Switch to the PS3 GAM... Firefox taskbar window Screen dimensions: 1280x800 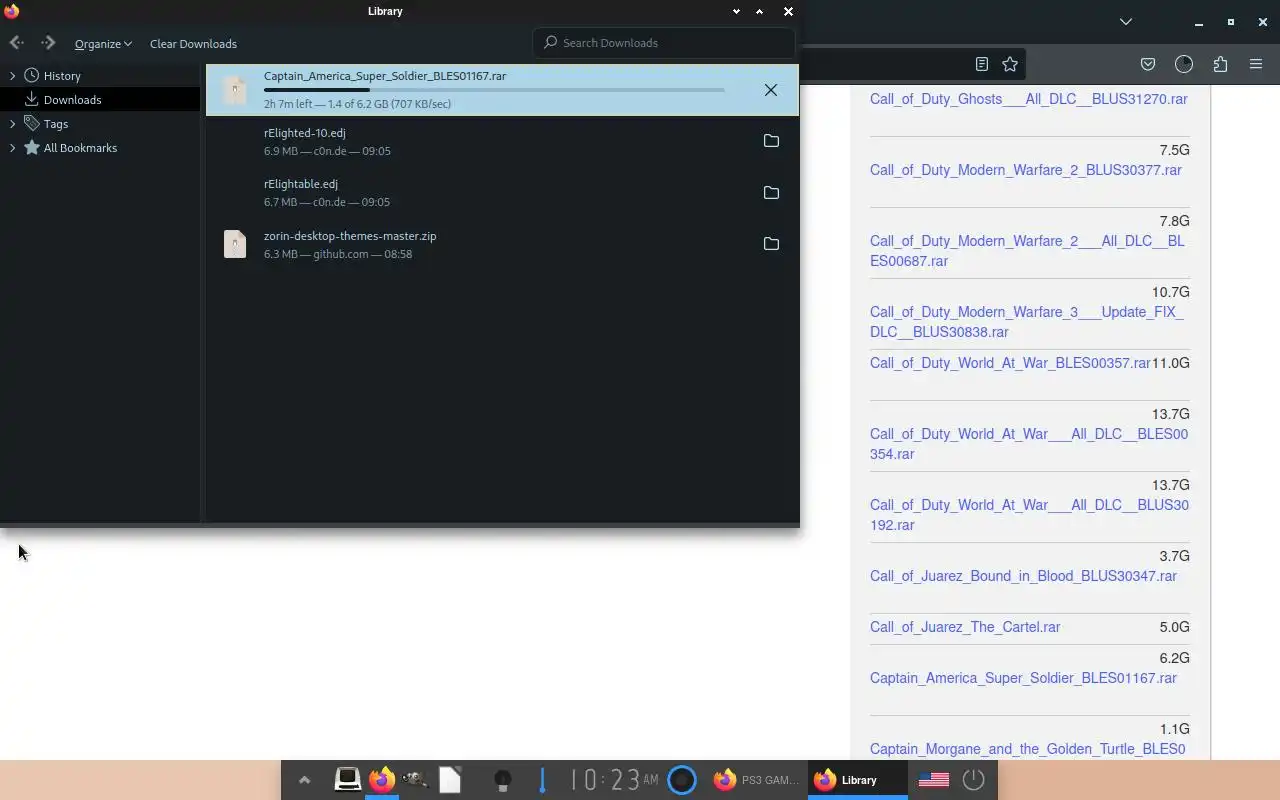click(756, 780)
